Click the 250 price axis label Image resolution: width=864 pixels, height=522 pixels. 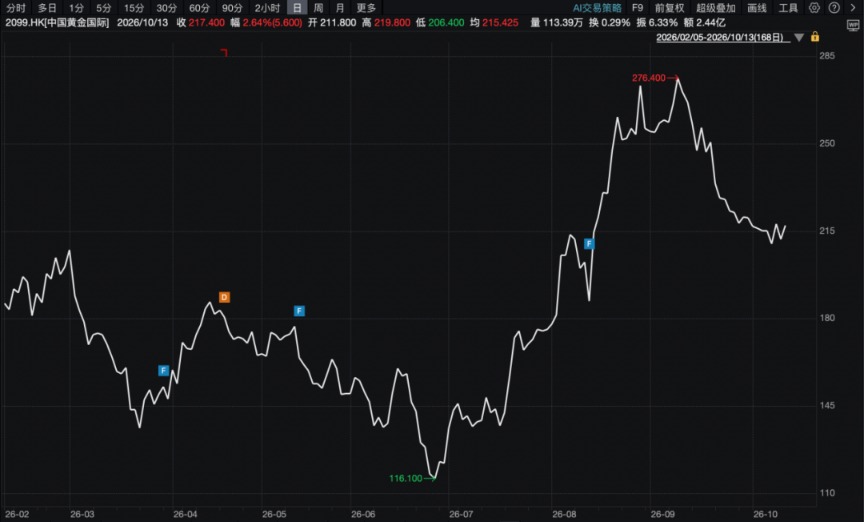click(x=827, y=143)
